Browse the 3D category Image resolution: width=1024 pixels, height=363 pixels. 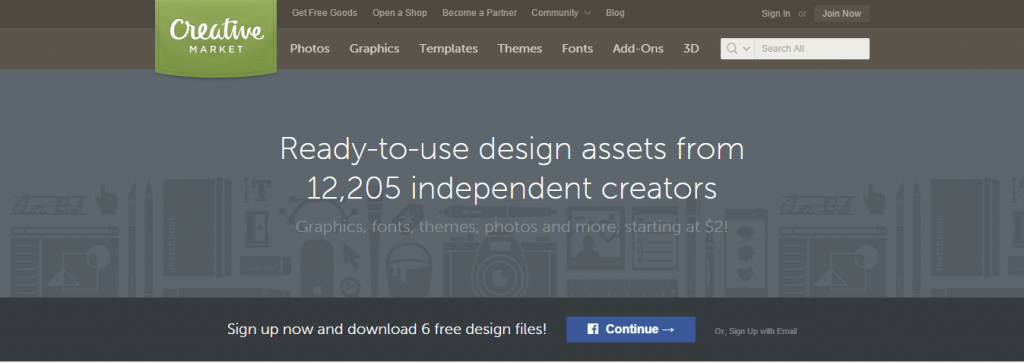tap(691, 48)
